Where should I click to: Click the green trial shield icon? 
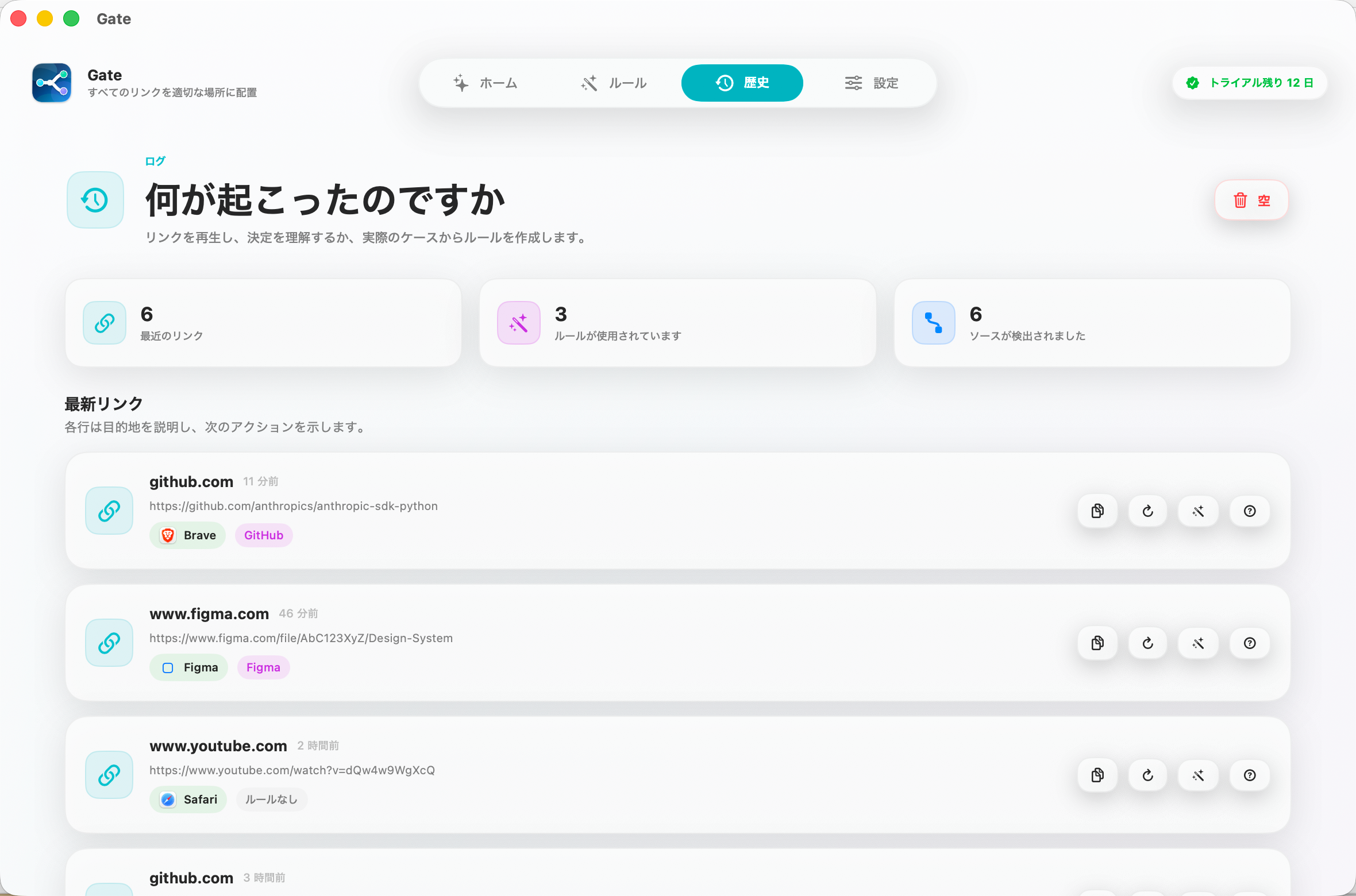point(1193,83)
